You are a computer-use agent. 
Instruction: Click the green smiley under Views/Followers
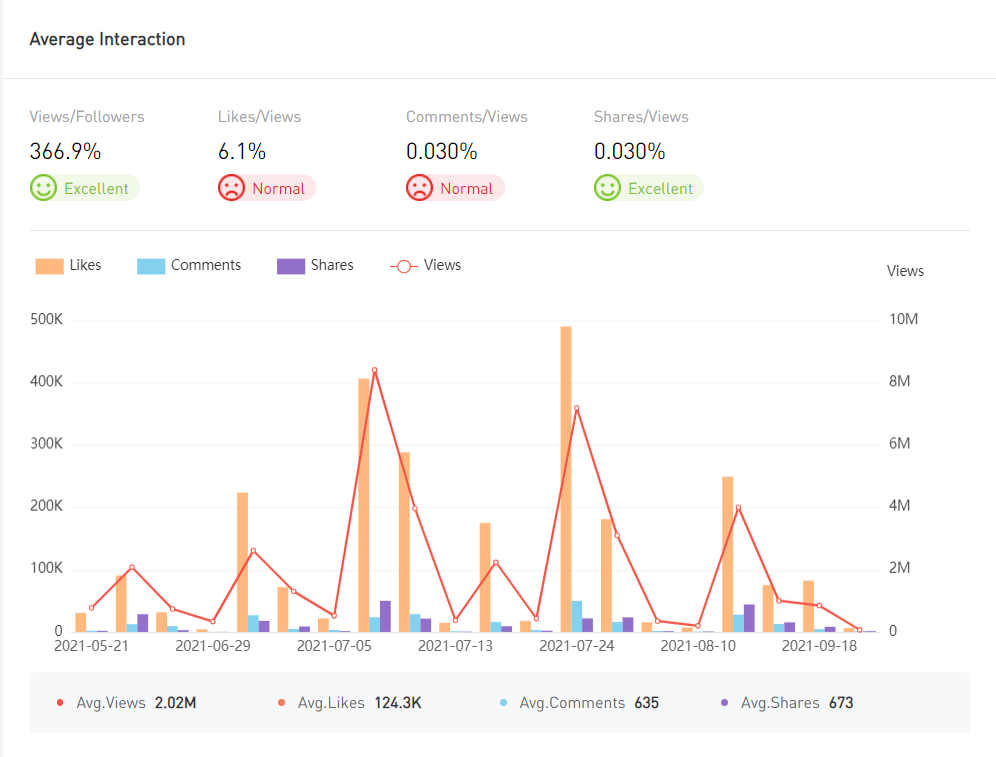44,188
